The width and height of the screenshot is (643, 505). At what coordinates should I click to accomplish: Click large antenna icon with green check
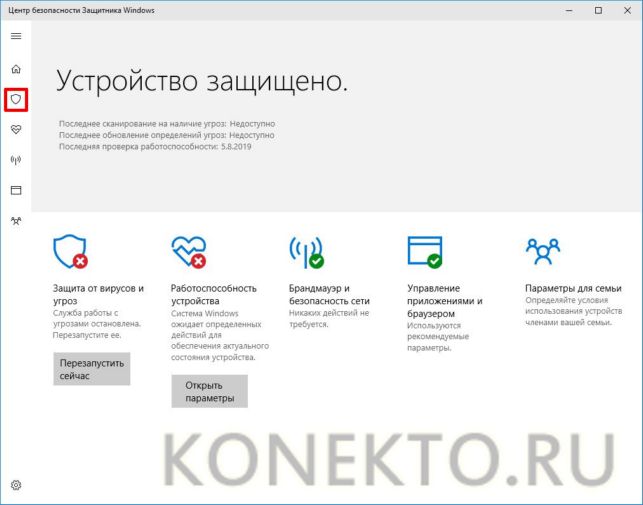tap(306, 252)
